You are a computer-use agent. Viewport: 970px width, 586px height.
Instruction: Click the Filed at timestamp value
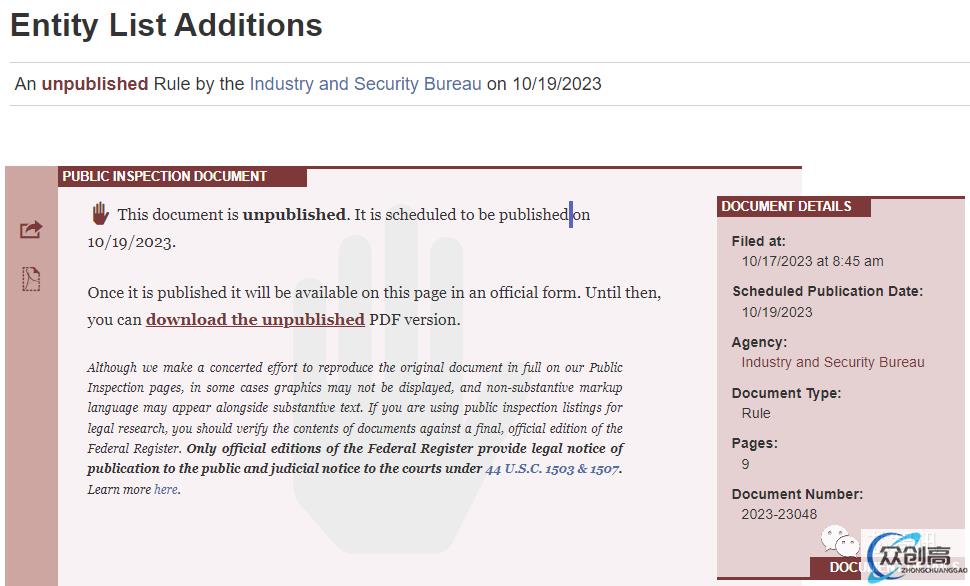(x=812, y=261)
